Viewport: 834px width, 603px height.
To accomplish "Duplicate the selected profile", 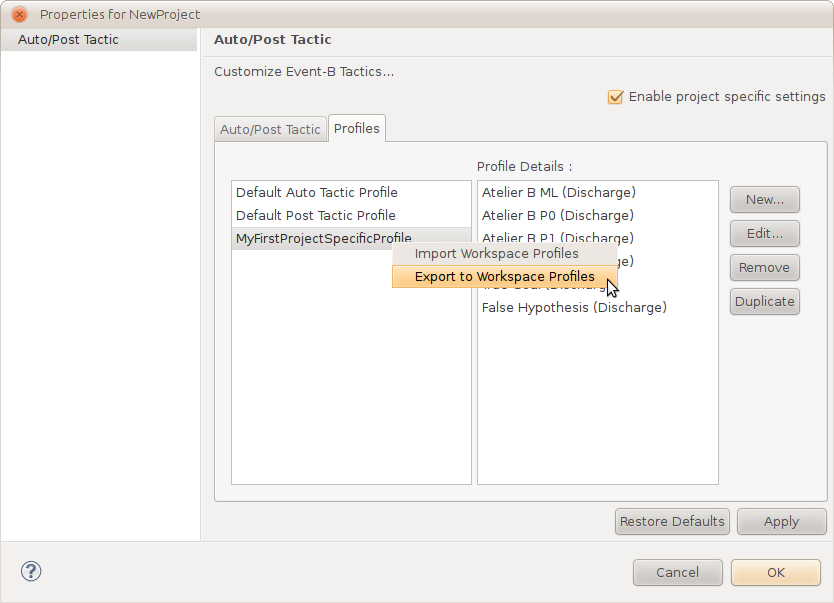I will point(764,301).
